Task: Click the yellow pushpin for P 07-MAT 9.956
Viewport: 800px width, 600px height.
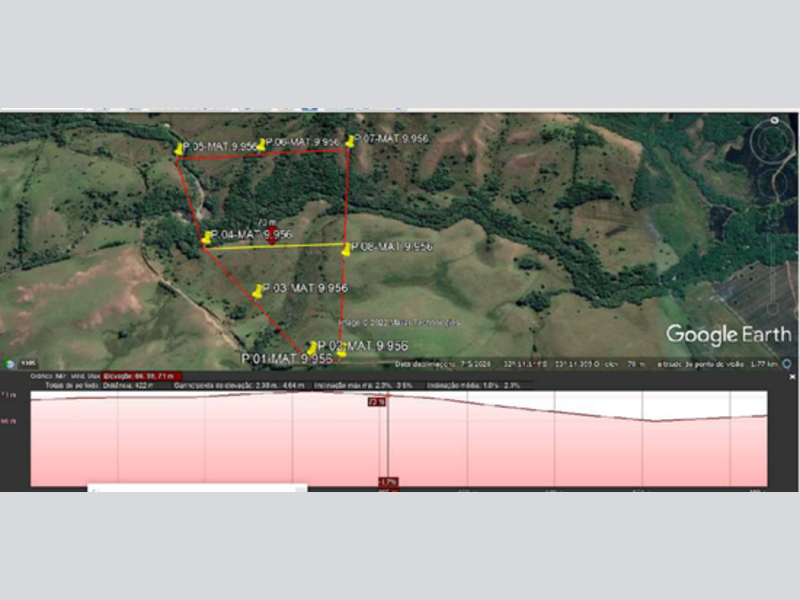Action: click(x=350, y=141)
